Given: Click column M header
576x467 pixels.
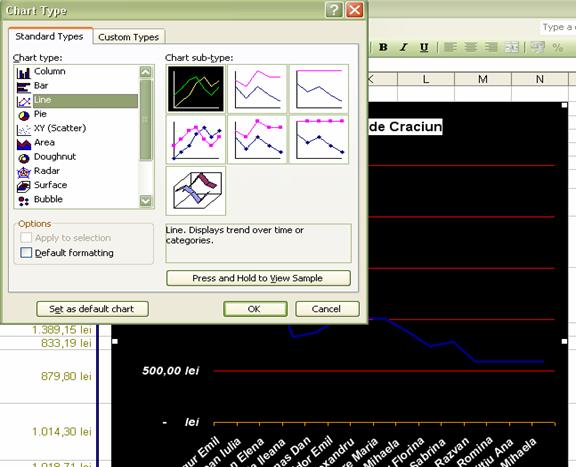Looking at the screenshot, I should pyautogui.click(x=483, y=79).
